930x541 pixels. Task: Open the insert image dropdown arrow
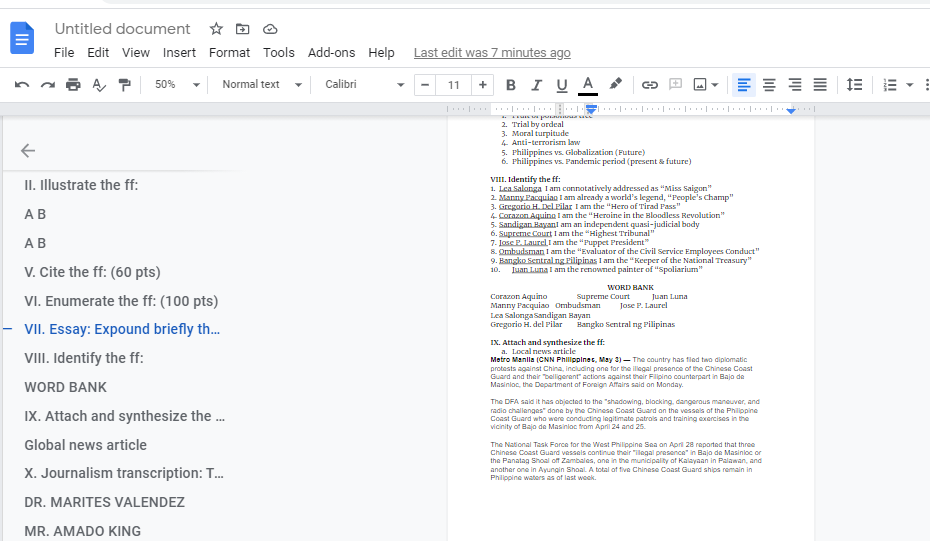pyautogui.click(x=715, y=85)
